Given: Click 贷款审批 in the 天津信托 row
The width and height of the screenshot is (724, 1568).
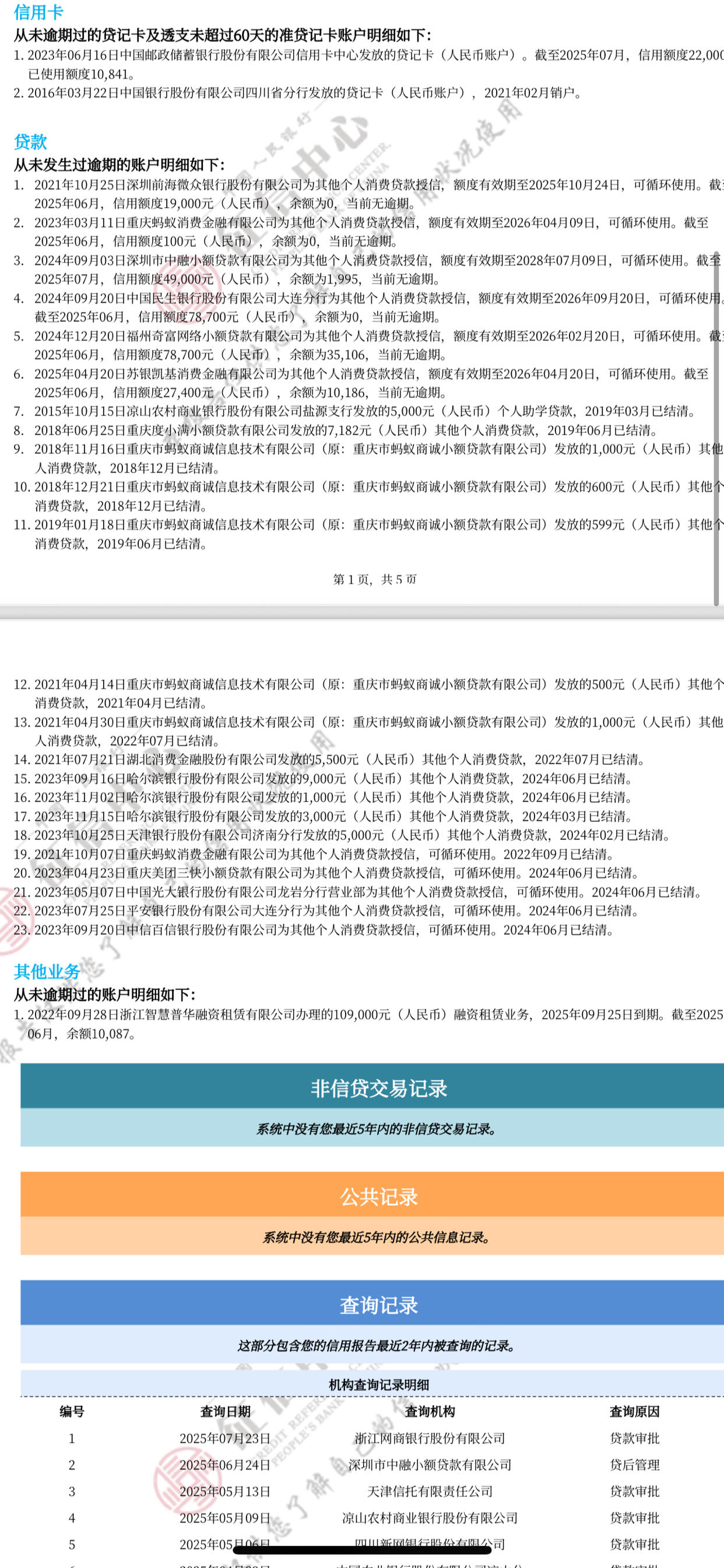Looking at the screenshot, I should point(635,1492).
